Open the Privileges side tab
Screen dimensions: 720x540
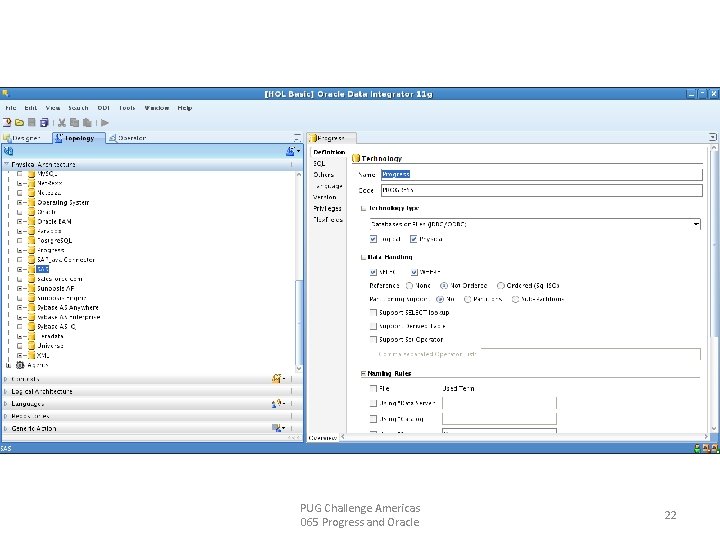point(327,208)
